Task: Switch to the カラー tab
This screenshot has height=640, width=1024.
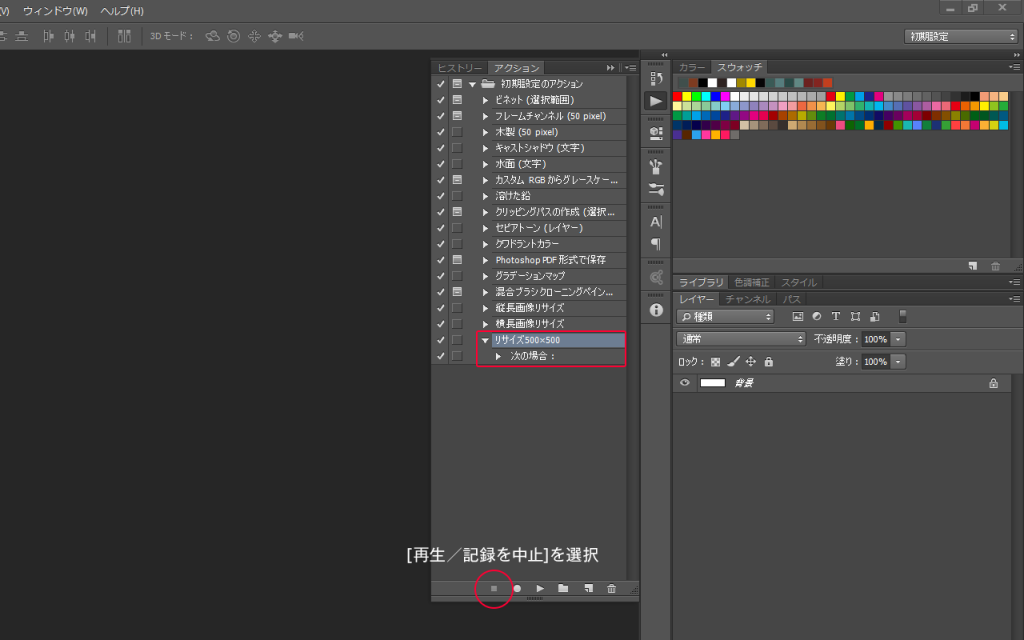Action: click(692, 67)
